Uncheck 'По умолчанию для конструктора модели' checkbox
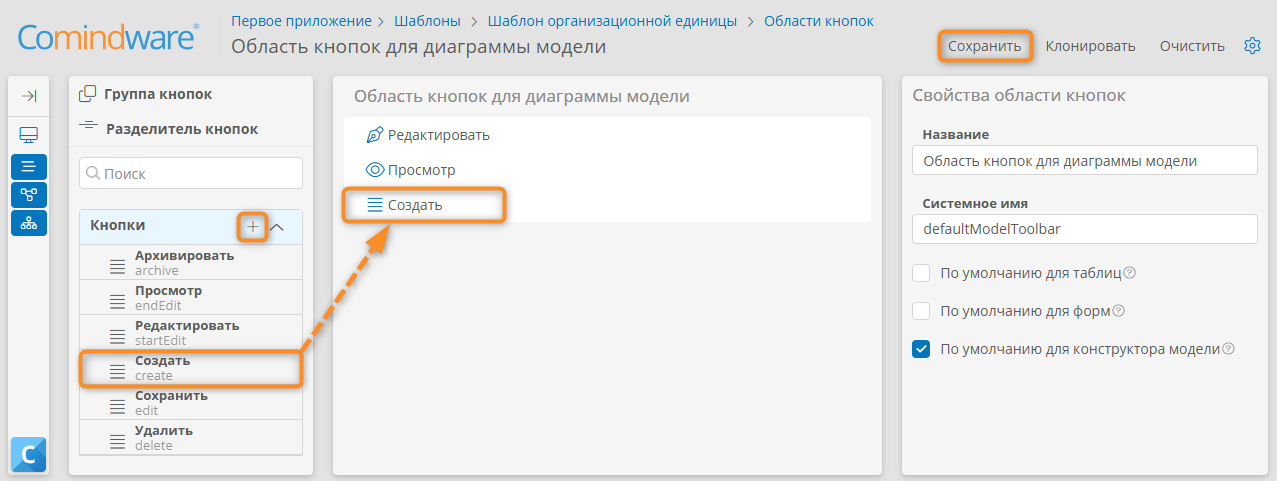 tap(922, 349)
